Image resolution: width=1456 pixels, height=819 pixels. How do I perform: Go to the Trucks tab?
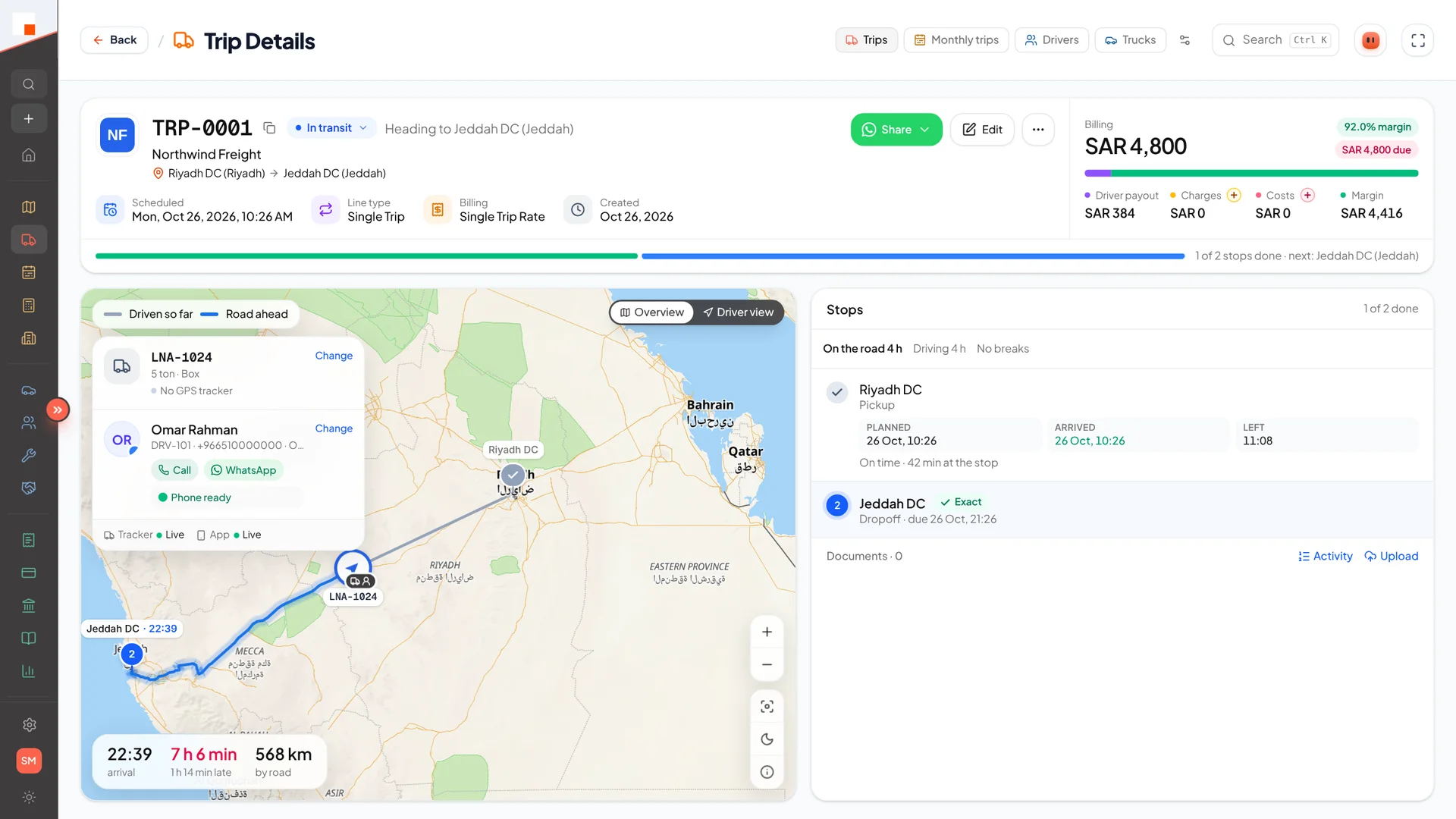point(1130,40)
